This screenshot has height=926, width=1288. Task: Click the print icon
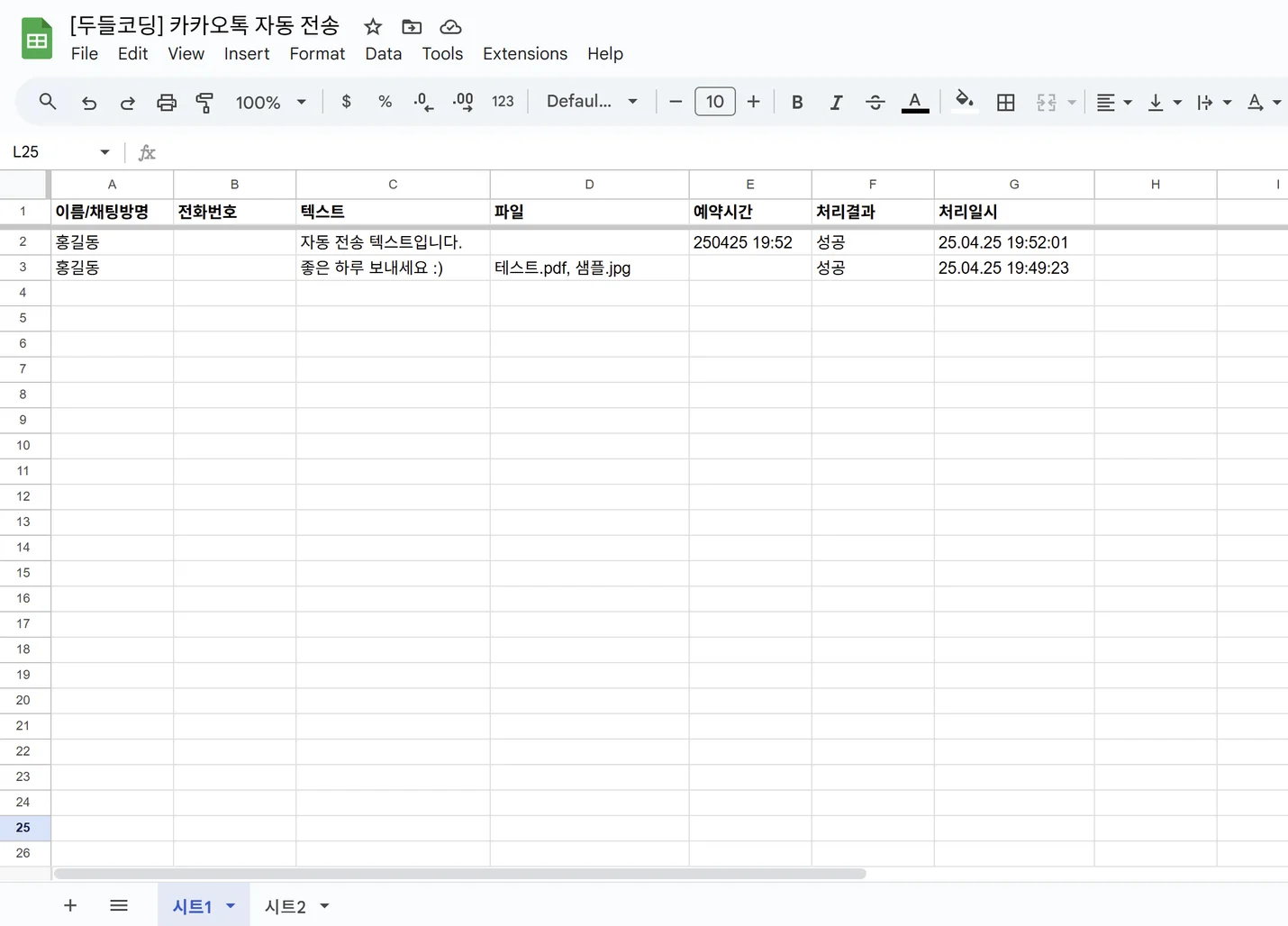coord(167,103)
